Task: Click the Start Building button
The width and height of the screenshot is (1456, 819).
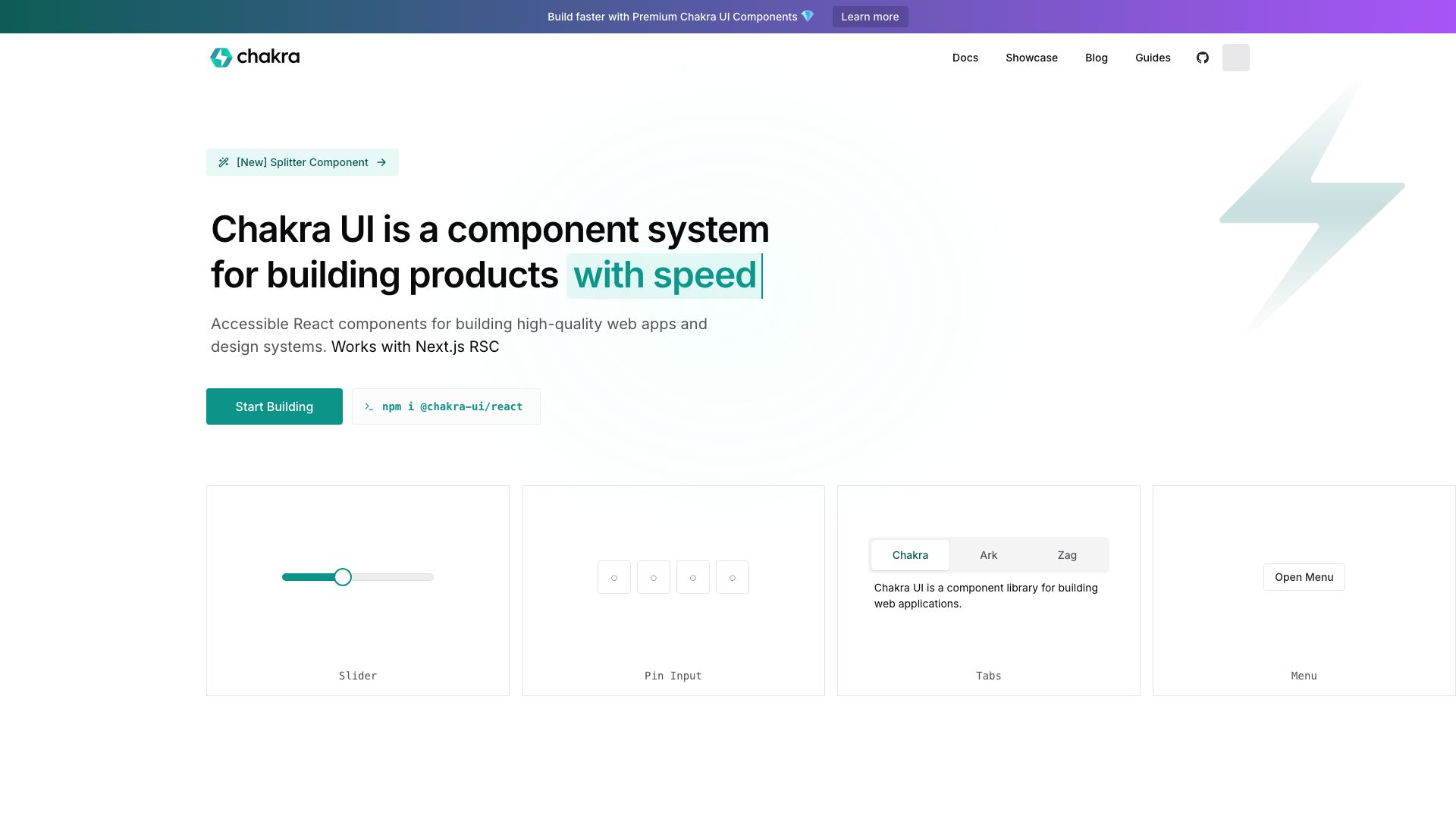Action: pyautogui.click(x=274, y=406)
